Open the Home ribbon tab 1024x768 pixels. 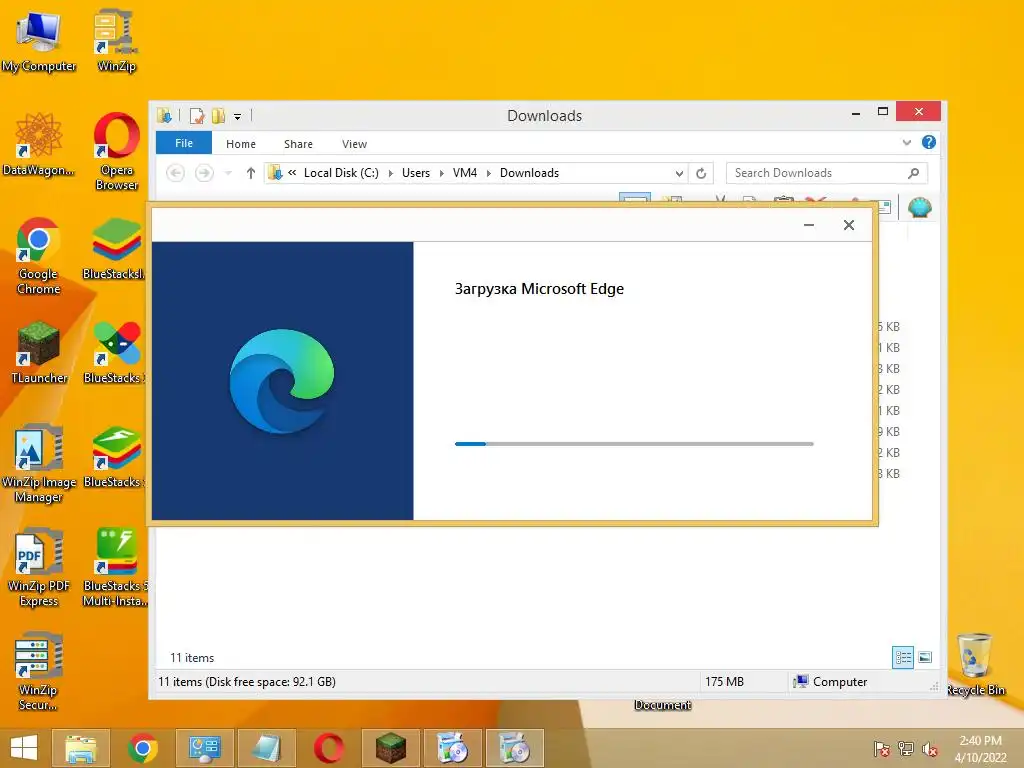pos(241,144)
